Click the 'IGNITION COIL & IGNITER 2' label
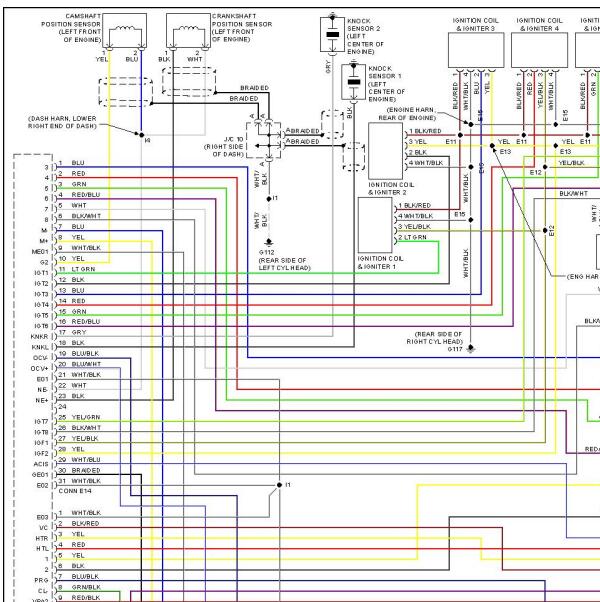This screenshot has width=600, height=602. (x=391, y=189)
